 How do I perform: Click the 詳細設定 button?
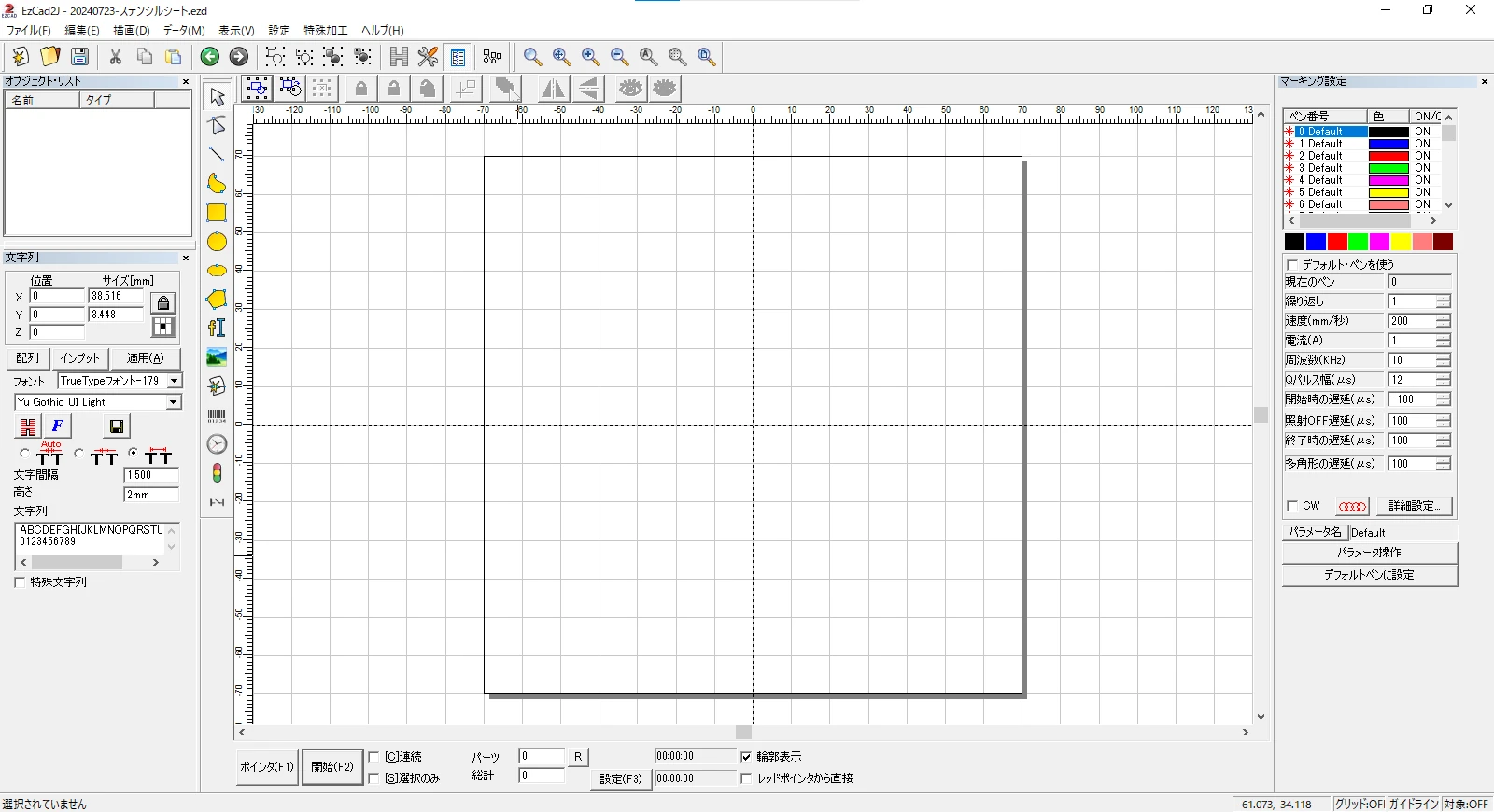1414,506
